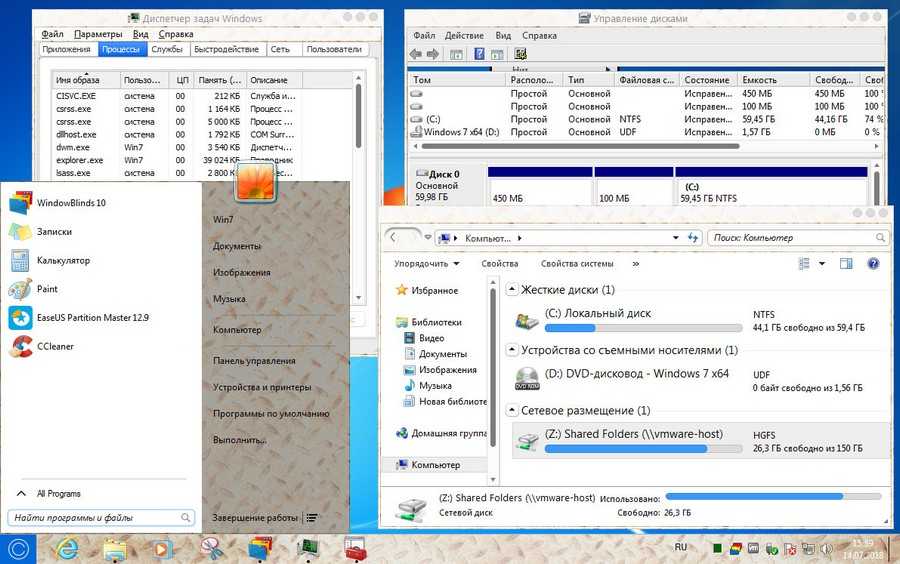Viewport: 900px width, 564px height.
Task: Click the Свойства системы button
Action: (x=577, y=264)
